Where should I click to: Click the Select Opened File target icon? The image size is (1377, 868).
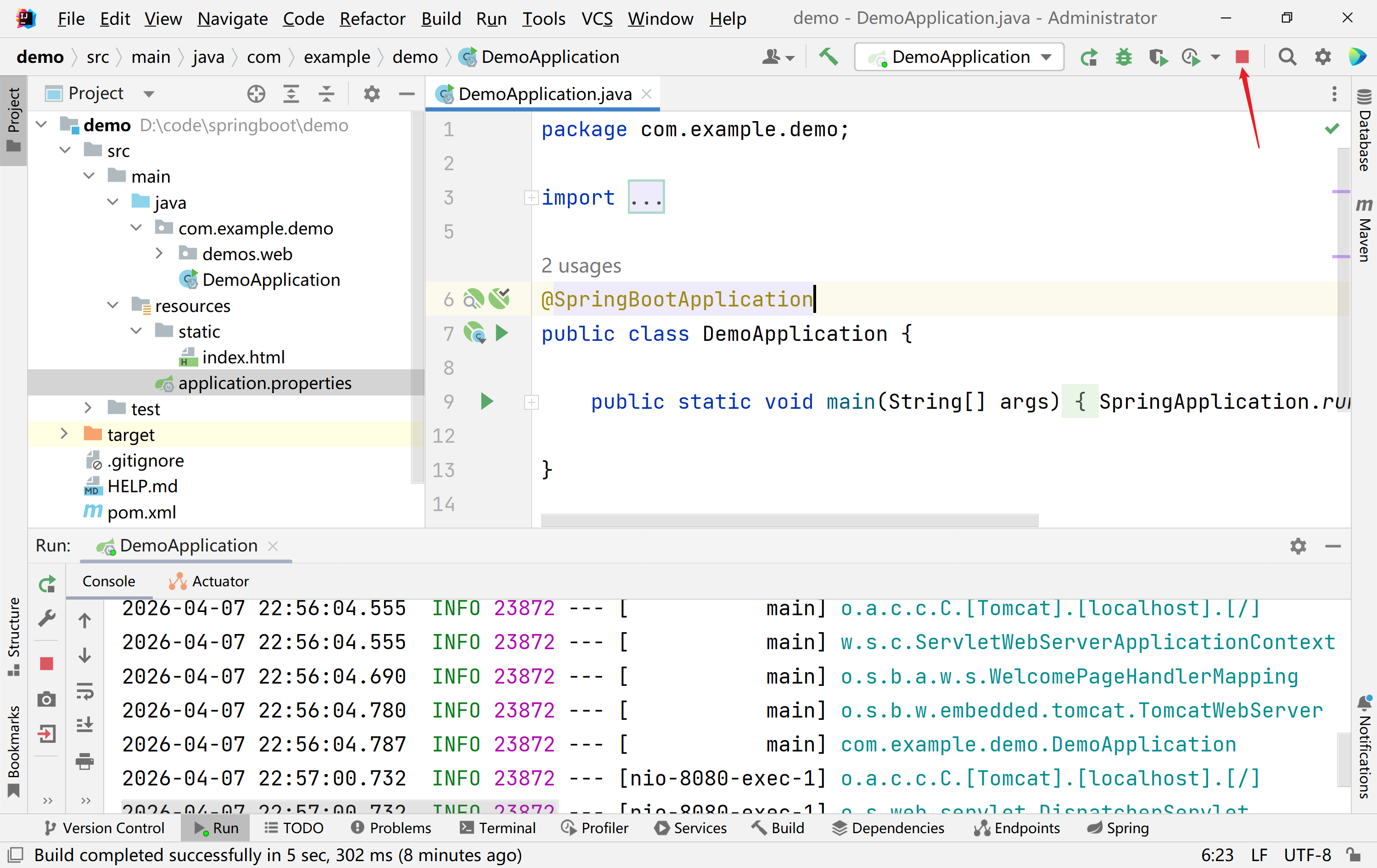point(256,94)
